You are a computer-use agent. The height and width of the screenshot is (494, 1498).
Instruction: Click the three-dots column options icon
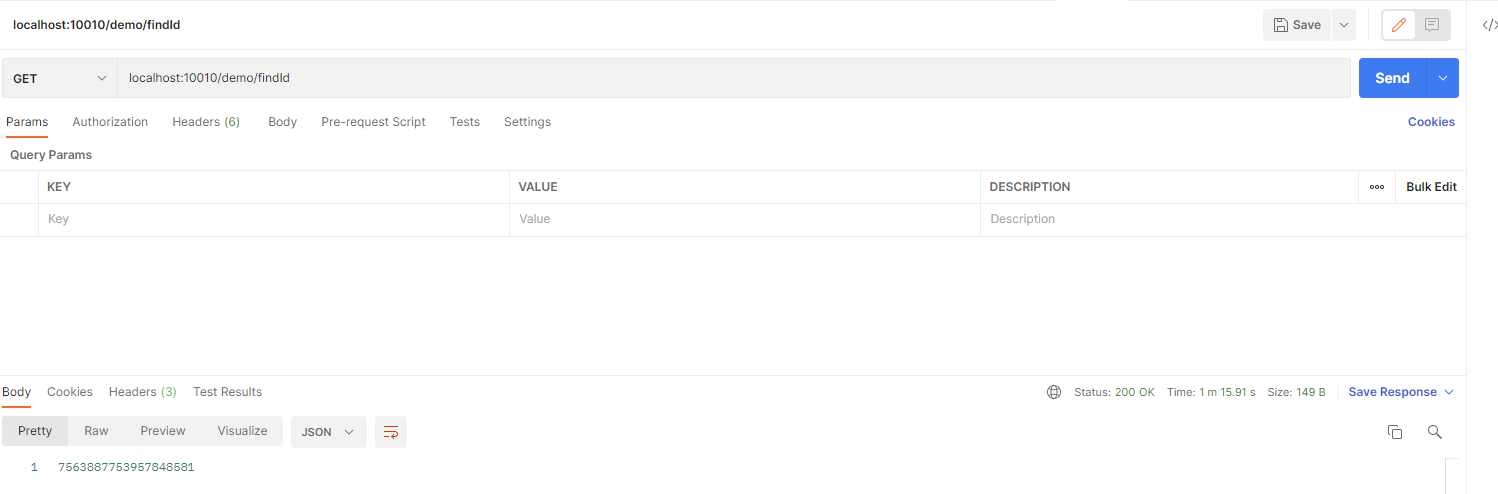tap(1377, 187)
